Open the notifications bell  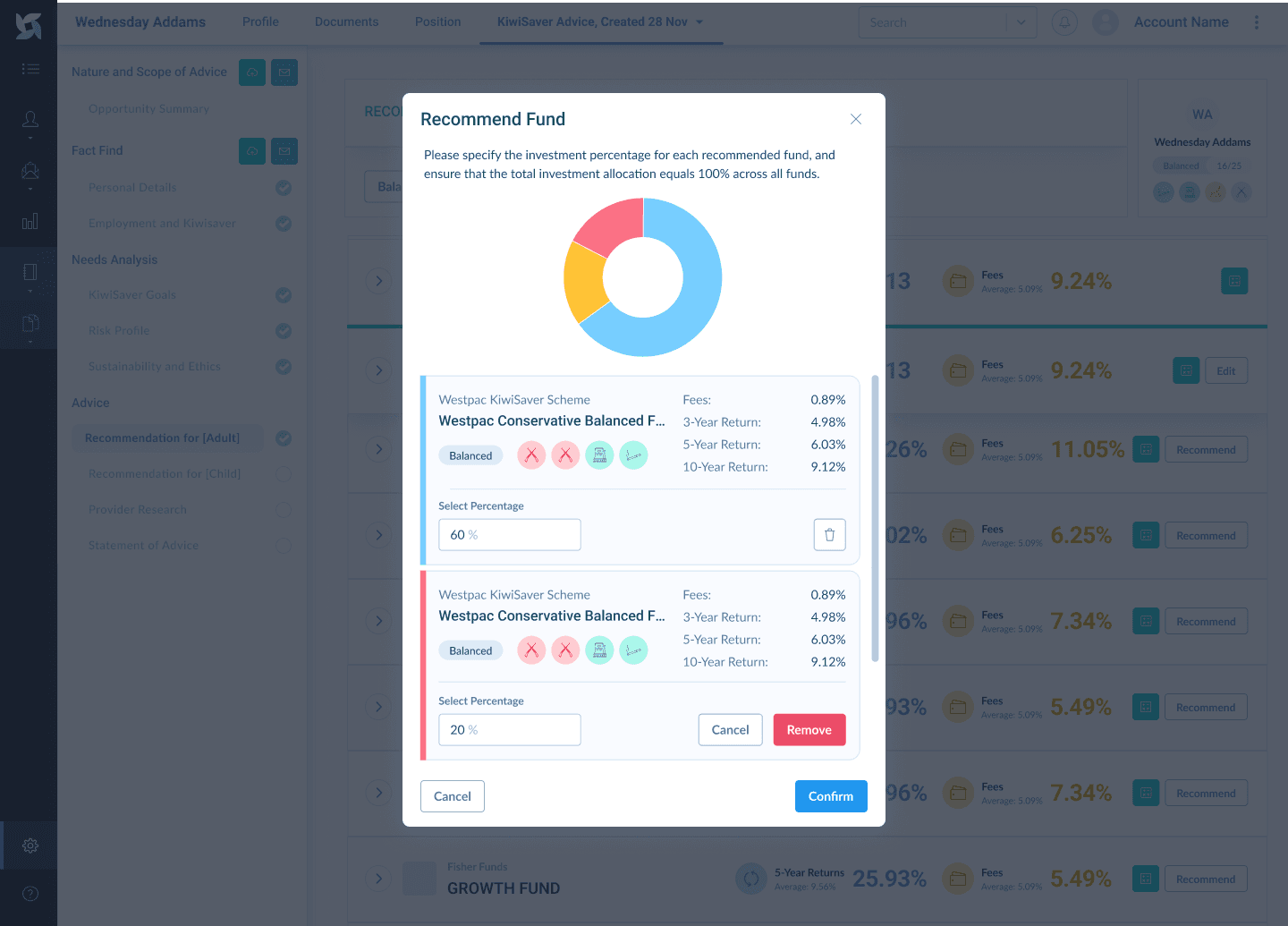point(1064,22)
